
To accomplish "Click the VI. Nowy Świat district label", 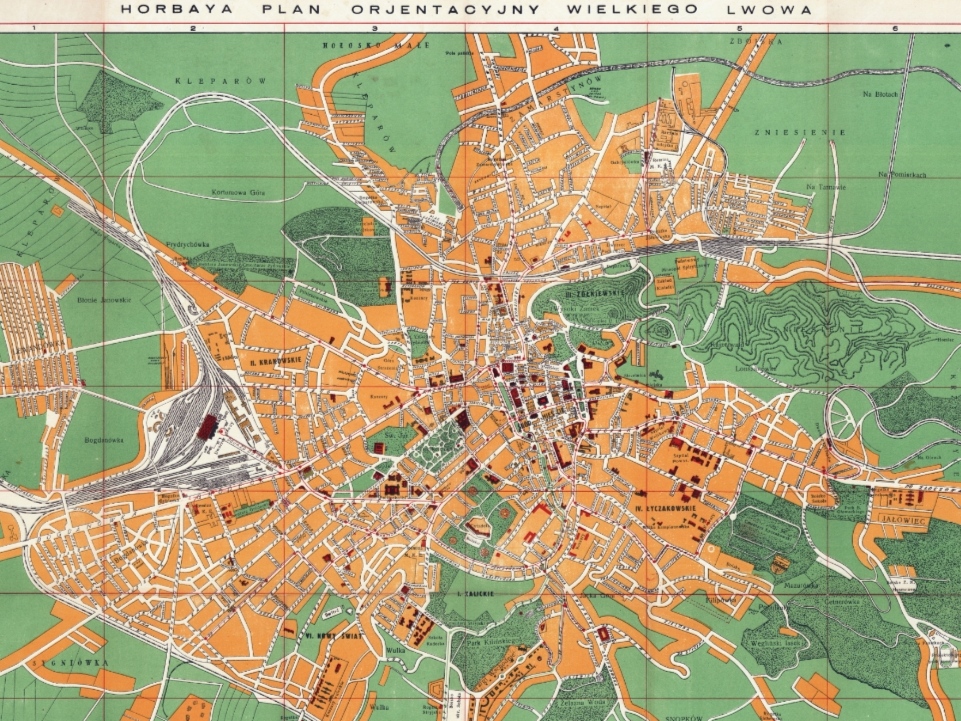I will coord(309,633).
